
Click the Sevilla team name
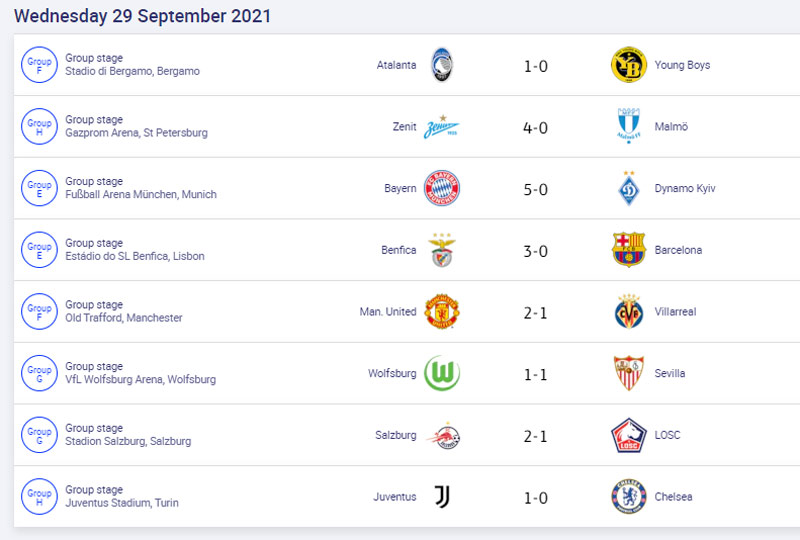coord(670,373)
